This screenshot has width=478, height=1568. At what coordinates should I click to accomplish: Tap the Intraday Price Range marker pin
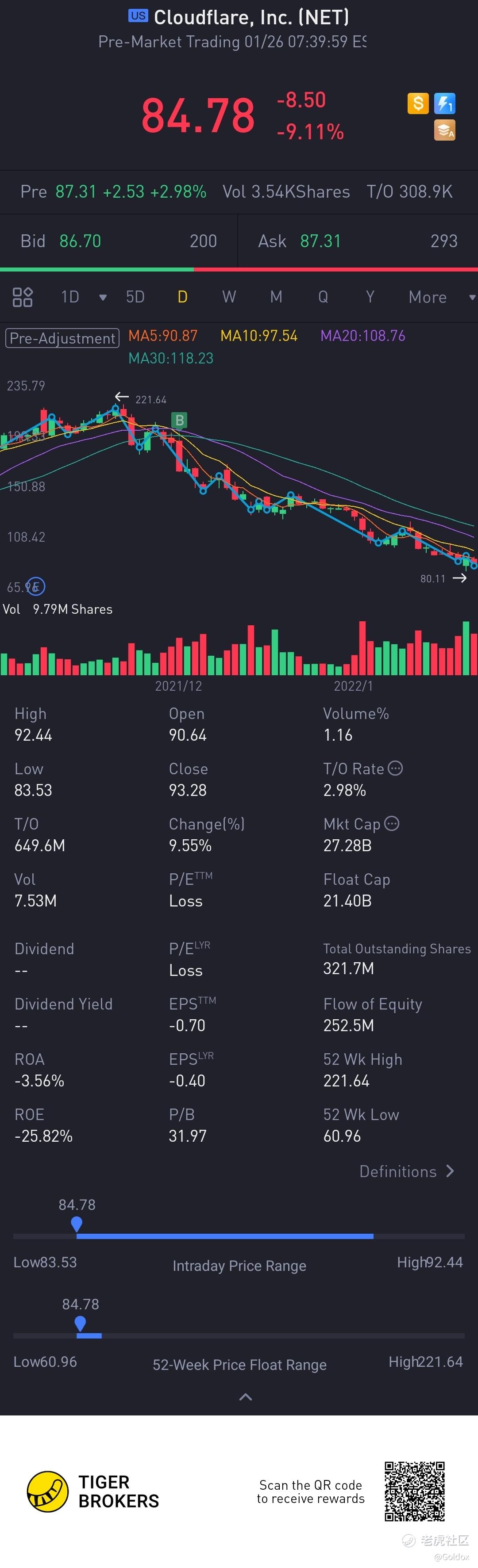click(77, 1224)
